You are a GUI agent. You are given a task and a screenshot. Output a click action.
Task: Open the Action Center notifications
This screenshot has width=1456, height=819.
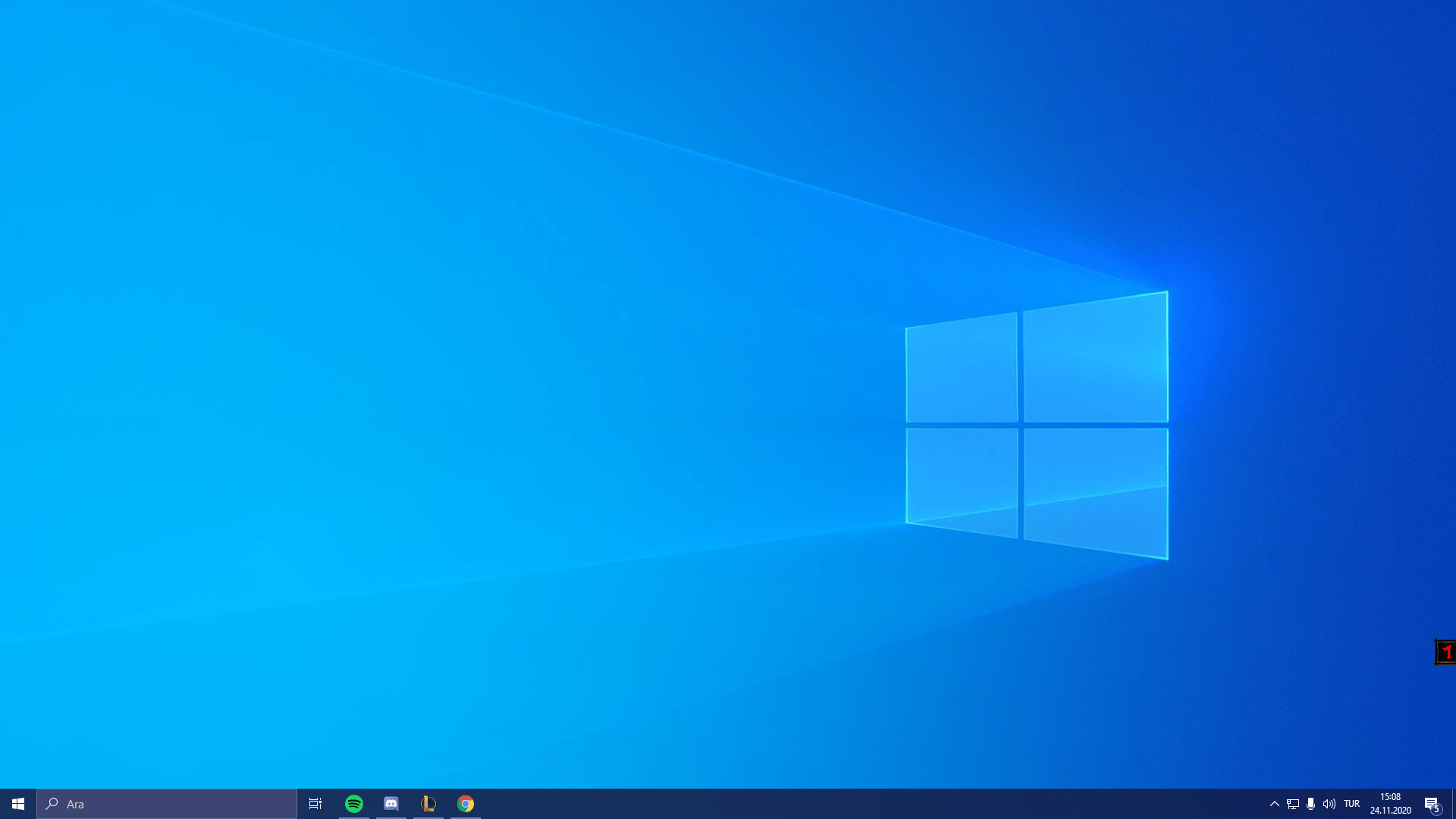click(1432, 804)
